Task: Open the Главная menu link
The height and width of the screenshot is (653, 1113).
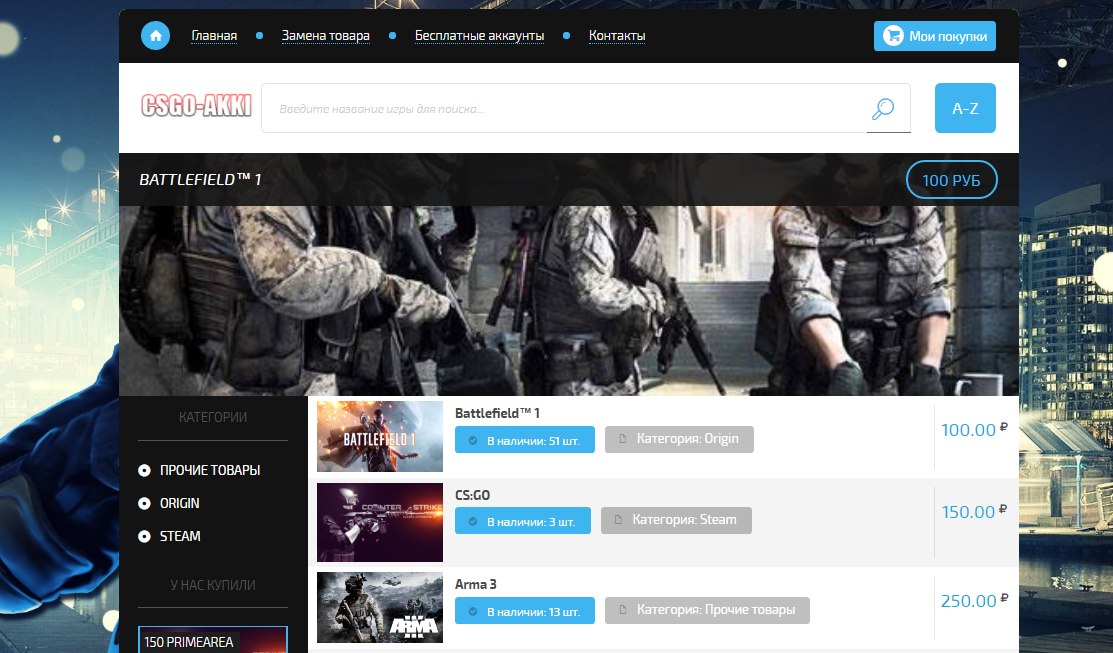Action: (214, 35)
